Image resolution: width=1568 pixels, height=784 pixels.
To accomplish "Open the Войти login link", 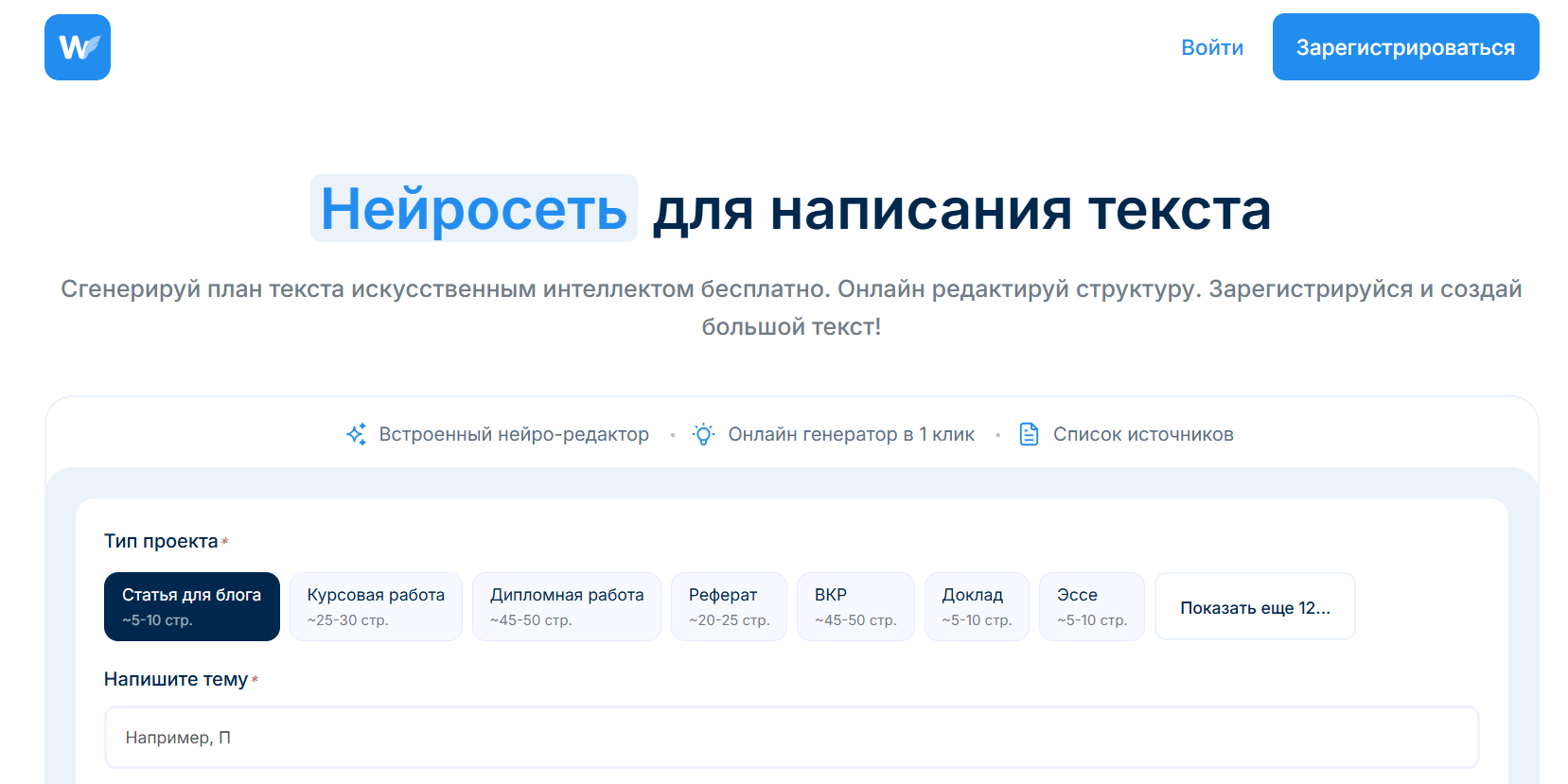I will point(1212,47).
